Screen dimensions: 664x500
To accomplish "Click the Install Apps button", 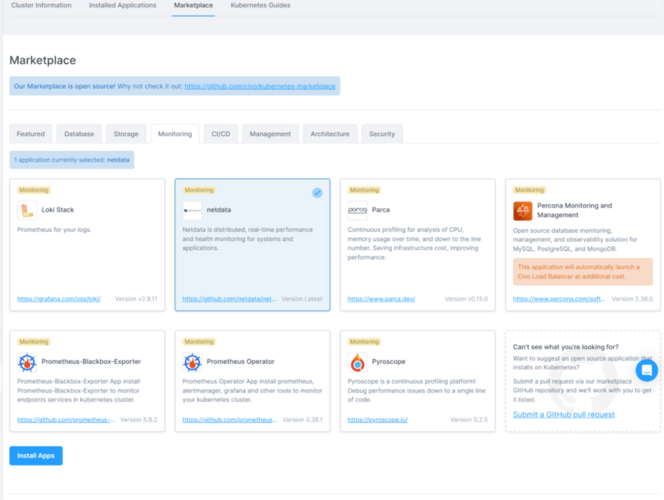I will tap(36, 456).
